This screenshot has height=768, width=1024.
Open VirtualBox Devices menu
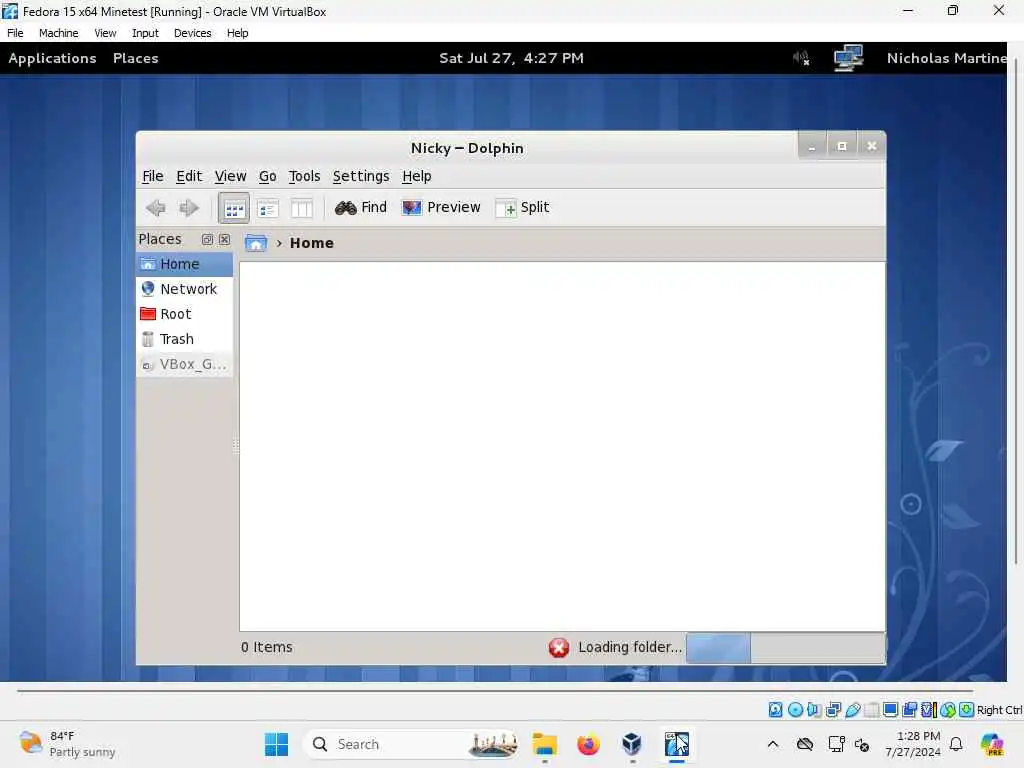193,33
